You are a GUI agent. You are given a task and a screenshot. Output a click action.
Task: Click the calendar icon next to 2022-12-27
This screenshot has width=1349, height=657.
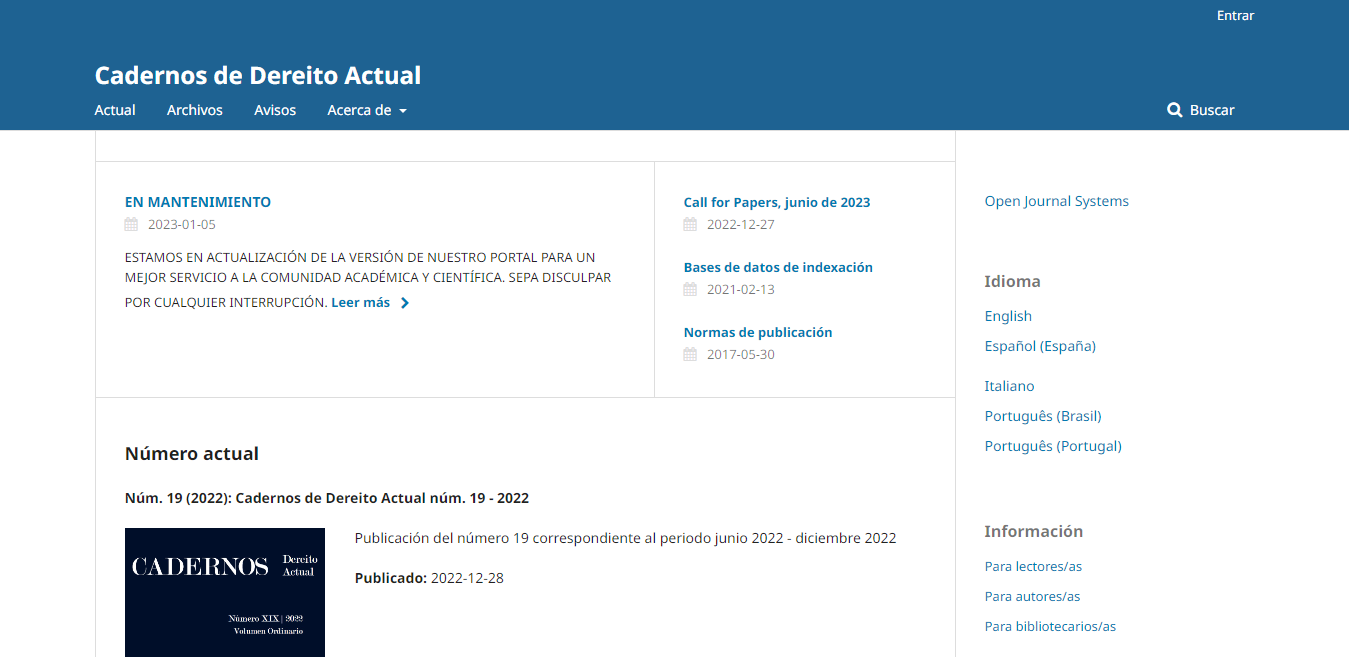coord(690,224)
